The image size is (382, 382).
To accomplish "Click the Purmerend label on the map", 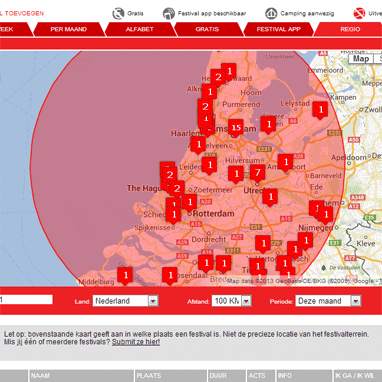I will point(241,105).
